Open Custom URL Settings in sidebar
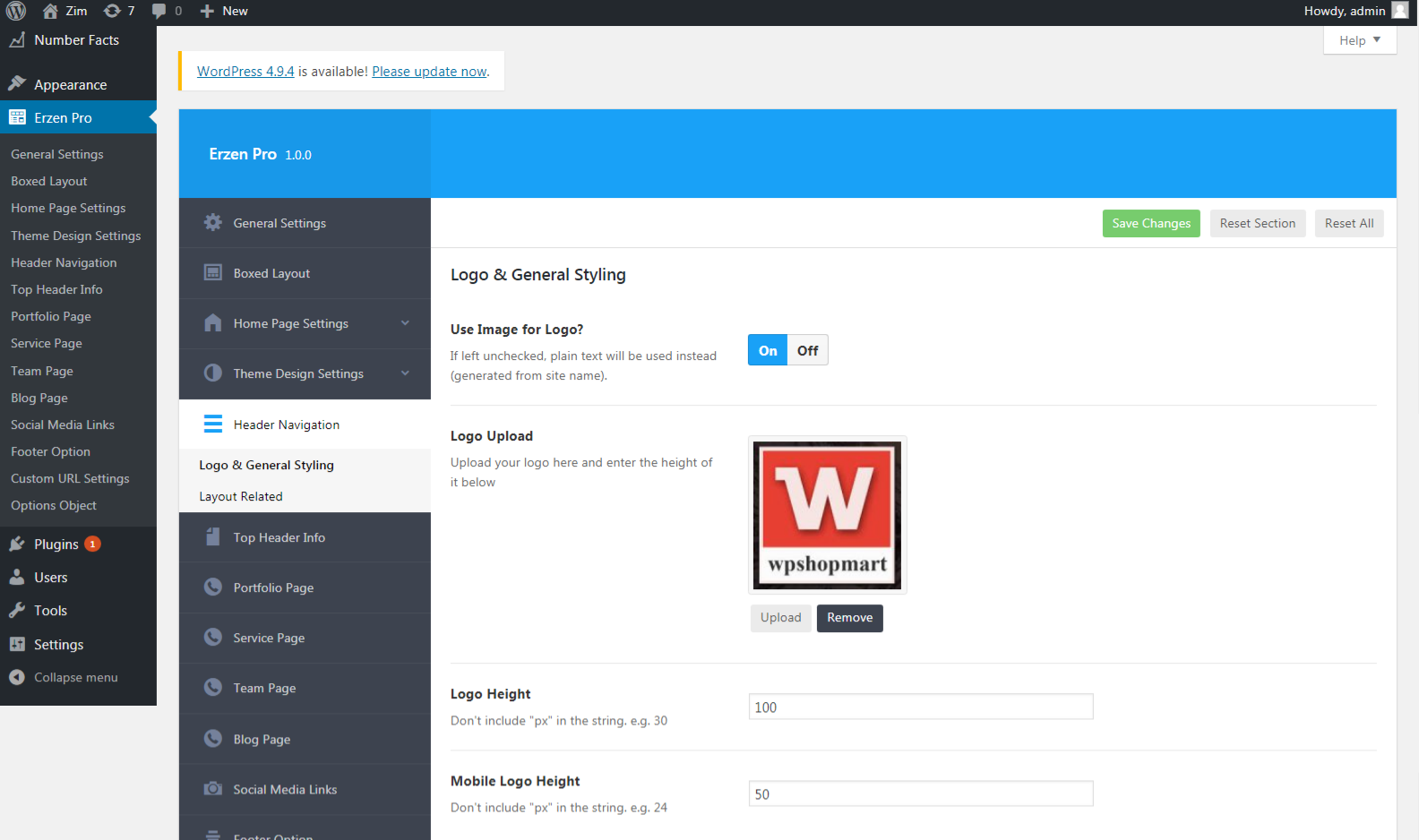 pos(70,478)
